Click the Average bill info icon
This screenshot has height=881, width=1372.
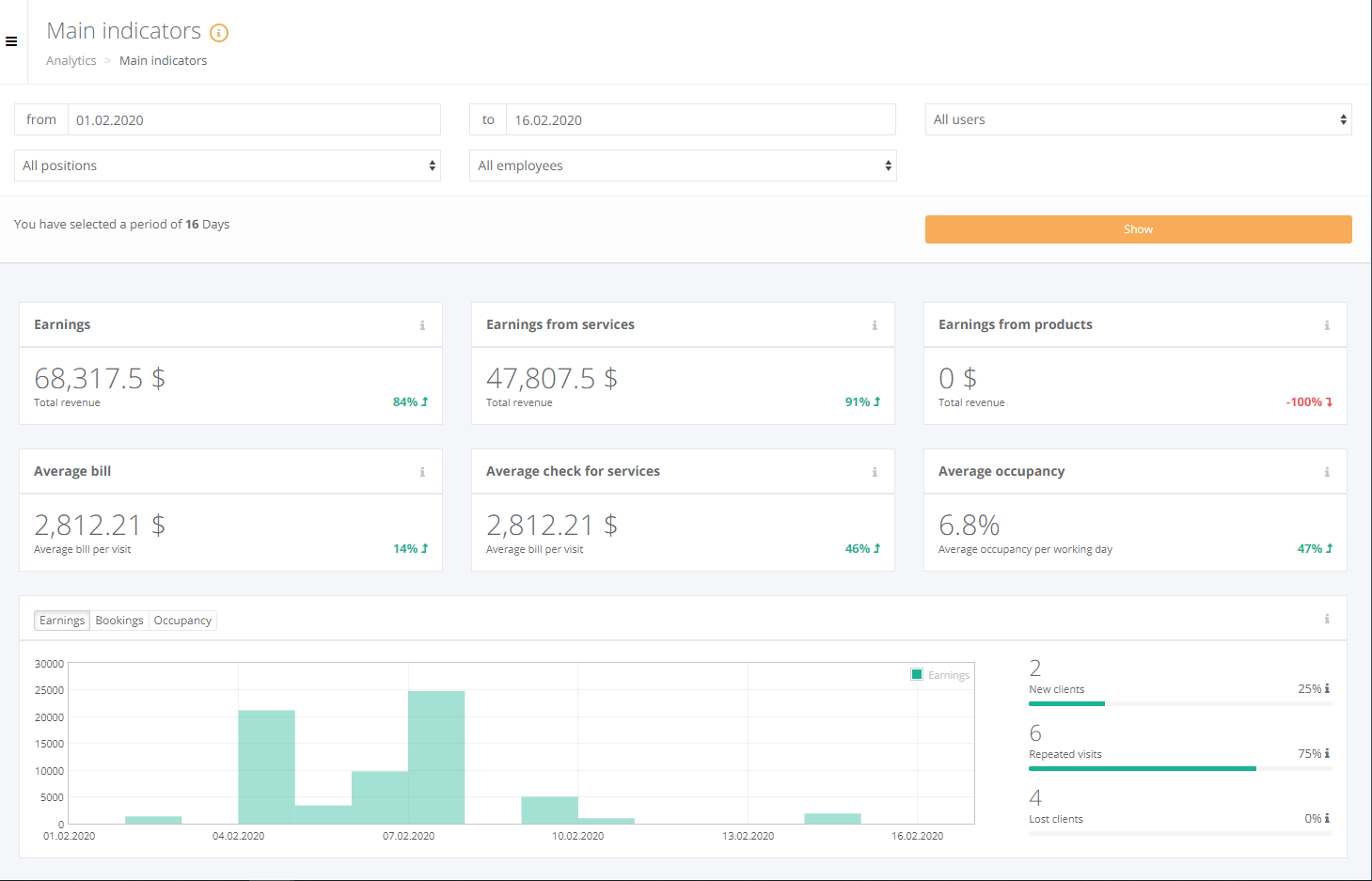[x=422, y=472]
